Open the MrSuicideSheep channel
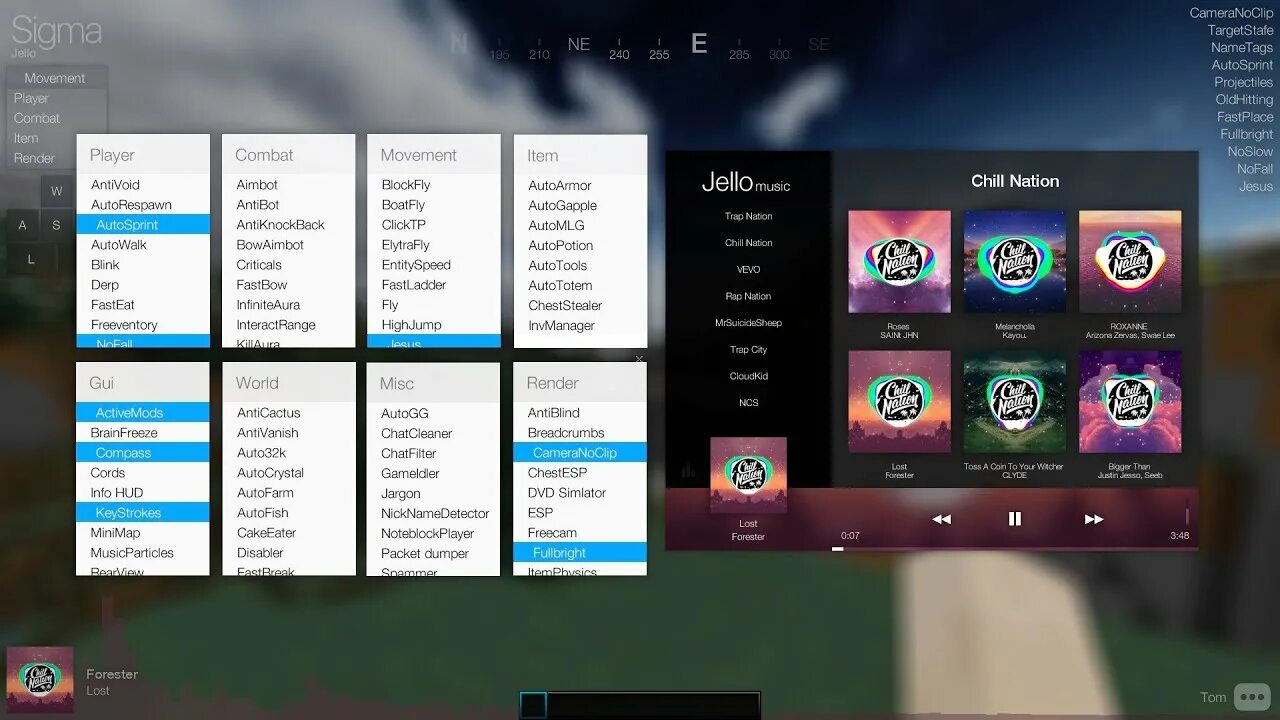This screenshot has height=720, width=1280. coord(749,323)
